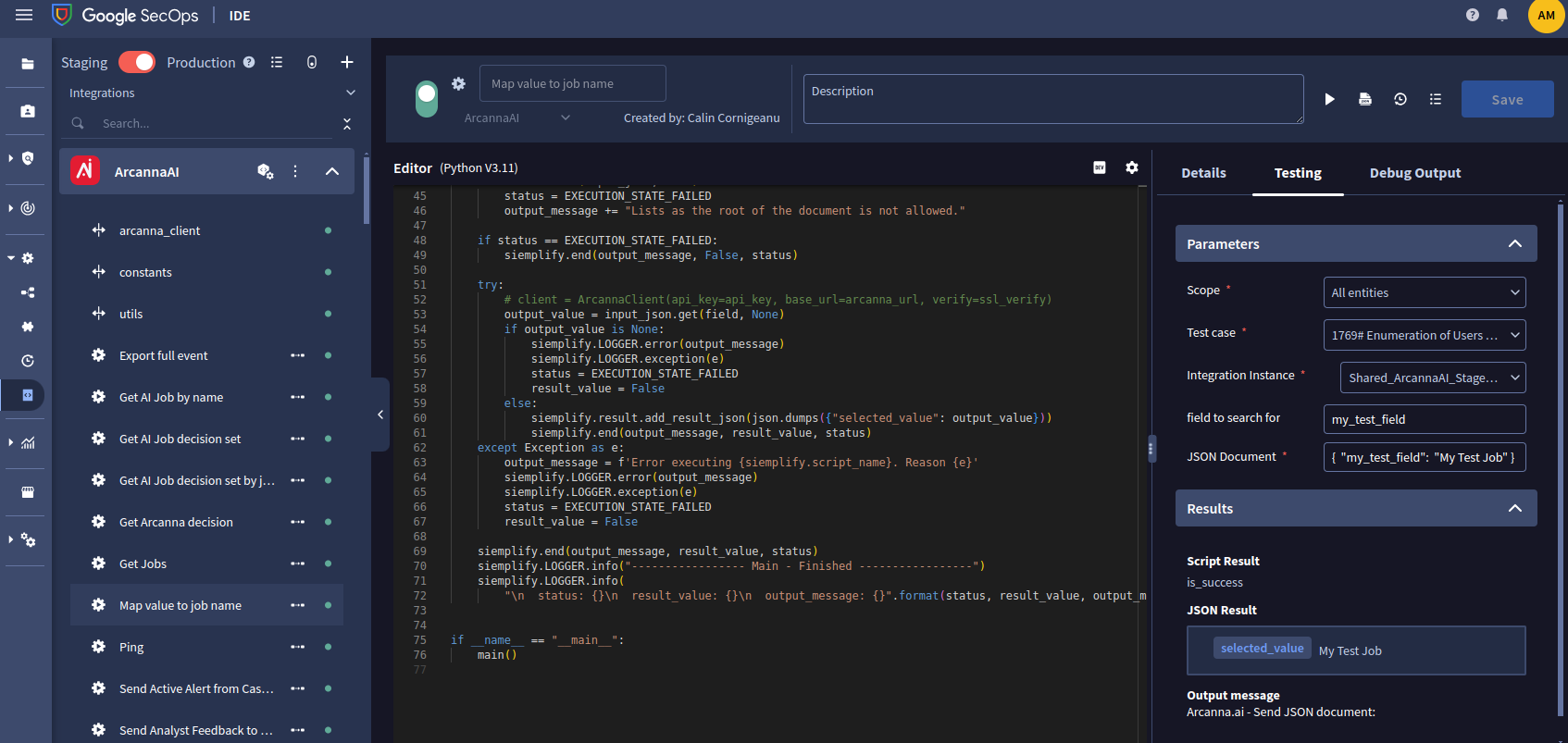
Task: Switch to the Testing tab
Action: click(x=1298, y=173)
